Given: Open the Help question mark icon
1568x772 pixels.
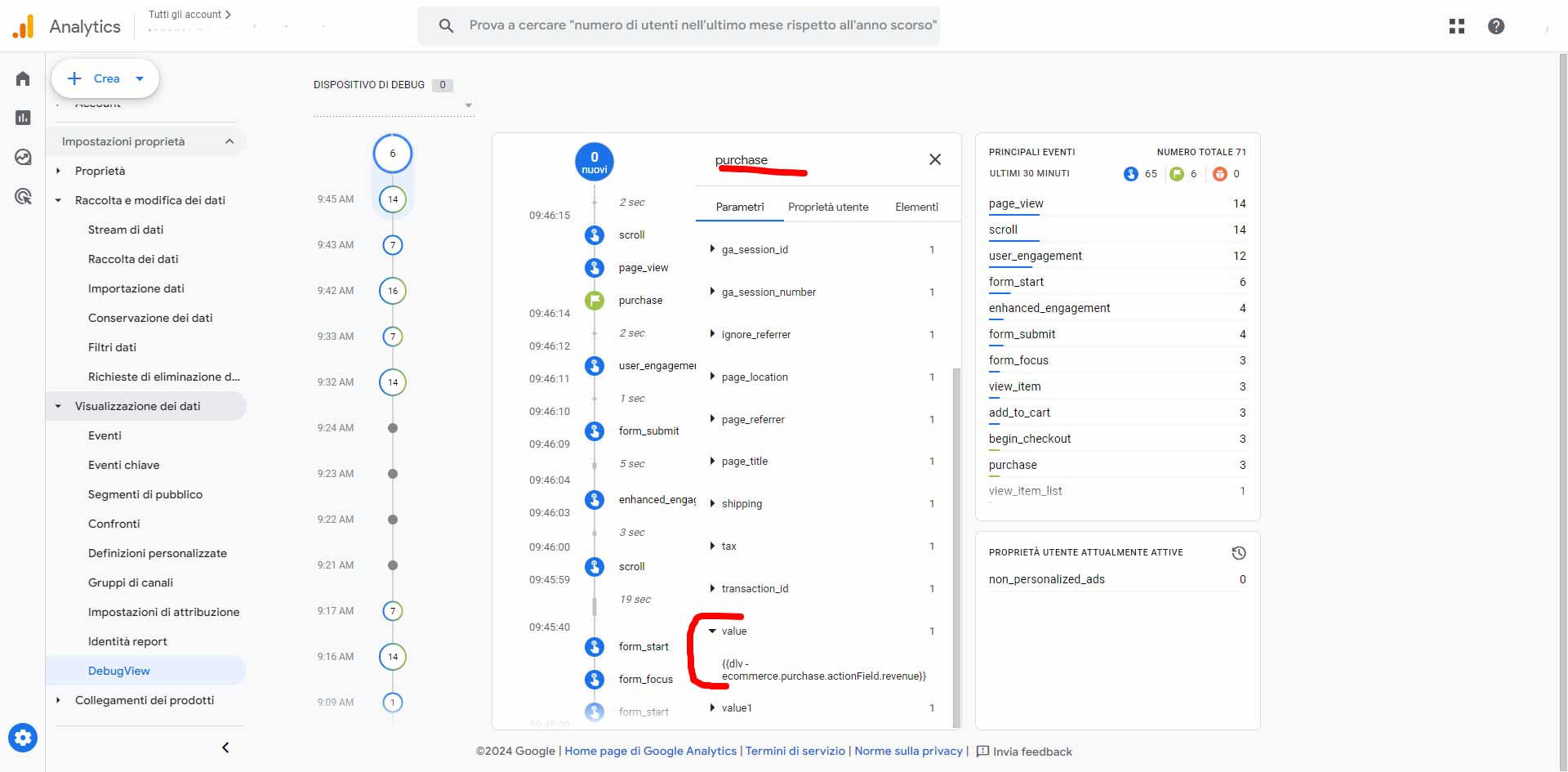Looking at the screenshot, I should [1496, 26].
